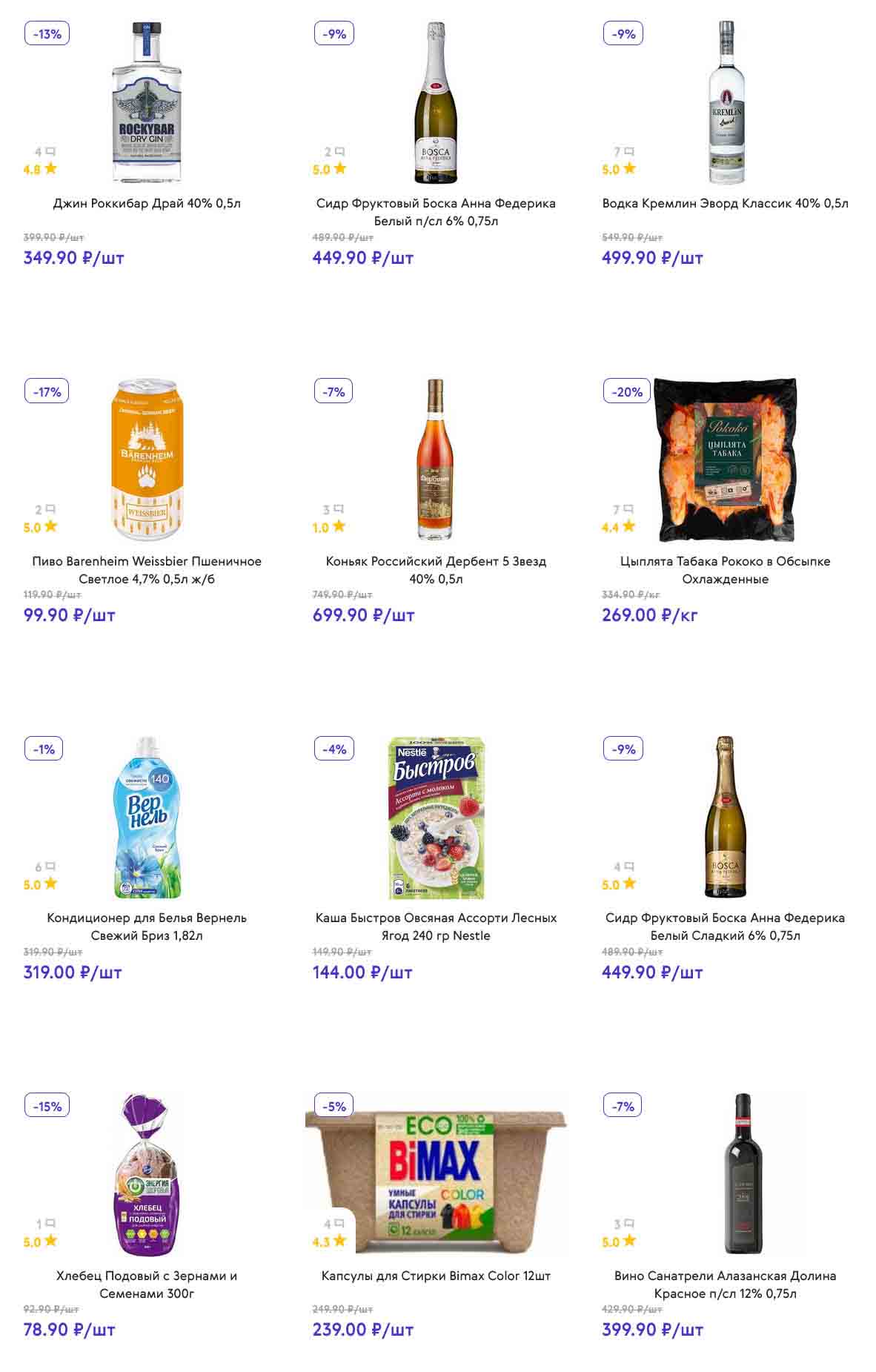Click the comments icon on Barenheim Weissbier beer
Image resolution: width=876 pixels, height=1372 pixels.
point(50,509)
